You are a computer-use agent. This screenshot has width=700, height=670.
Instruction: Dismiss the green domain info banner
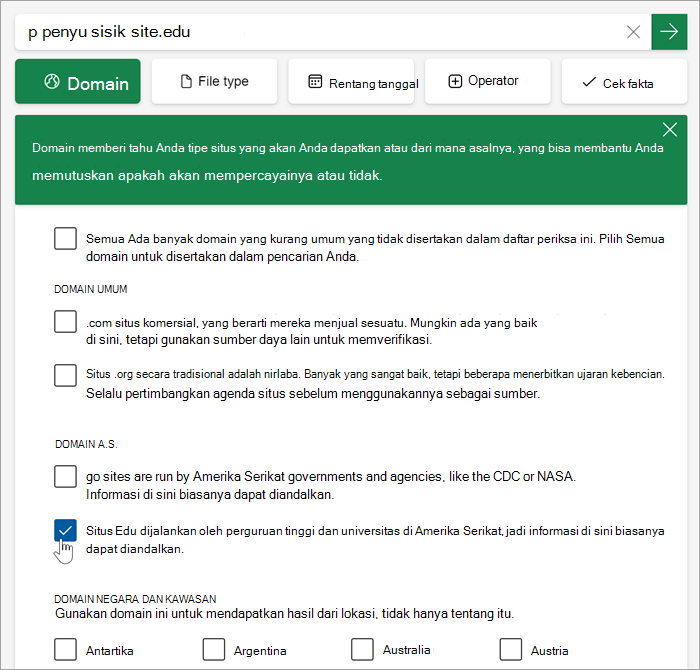click(670, 129)
